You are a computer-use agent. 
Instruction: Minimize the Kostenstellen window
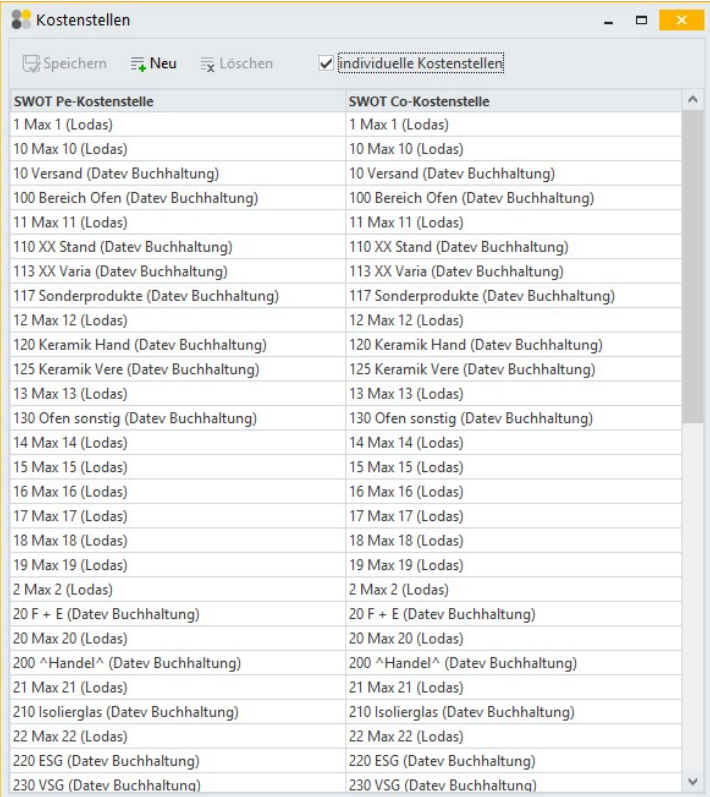[608, 20]
